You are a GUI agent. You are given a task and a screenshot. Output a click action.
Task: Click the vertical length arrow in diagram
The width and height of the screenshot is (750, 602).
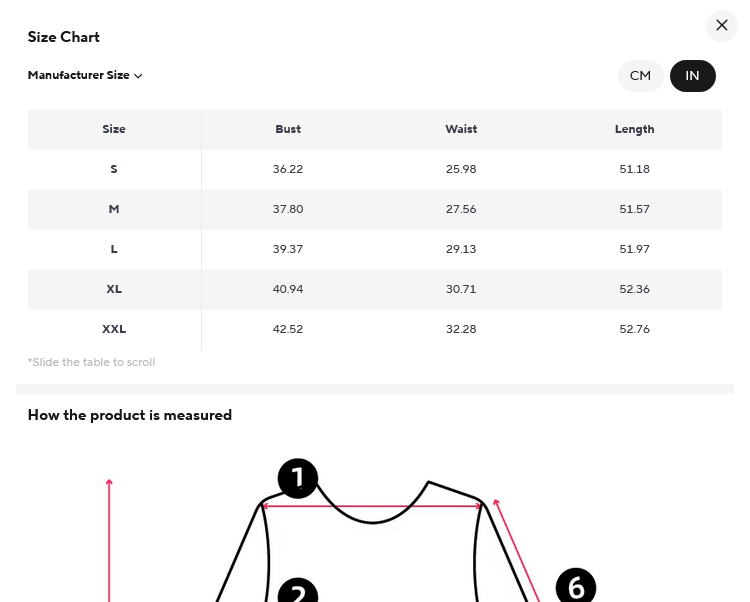point(109,540)
